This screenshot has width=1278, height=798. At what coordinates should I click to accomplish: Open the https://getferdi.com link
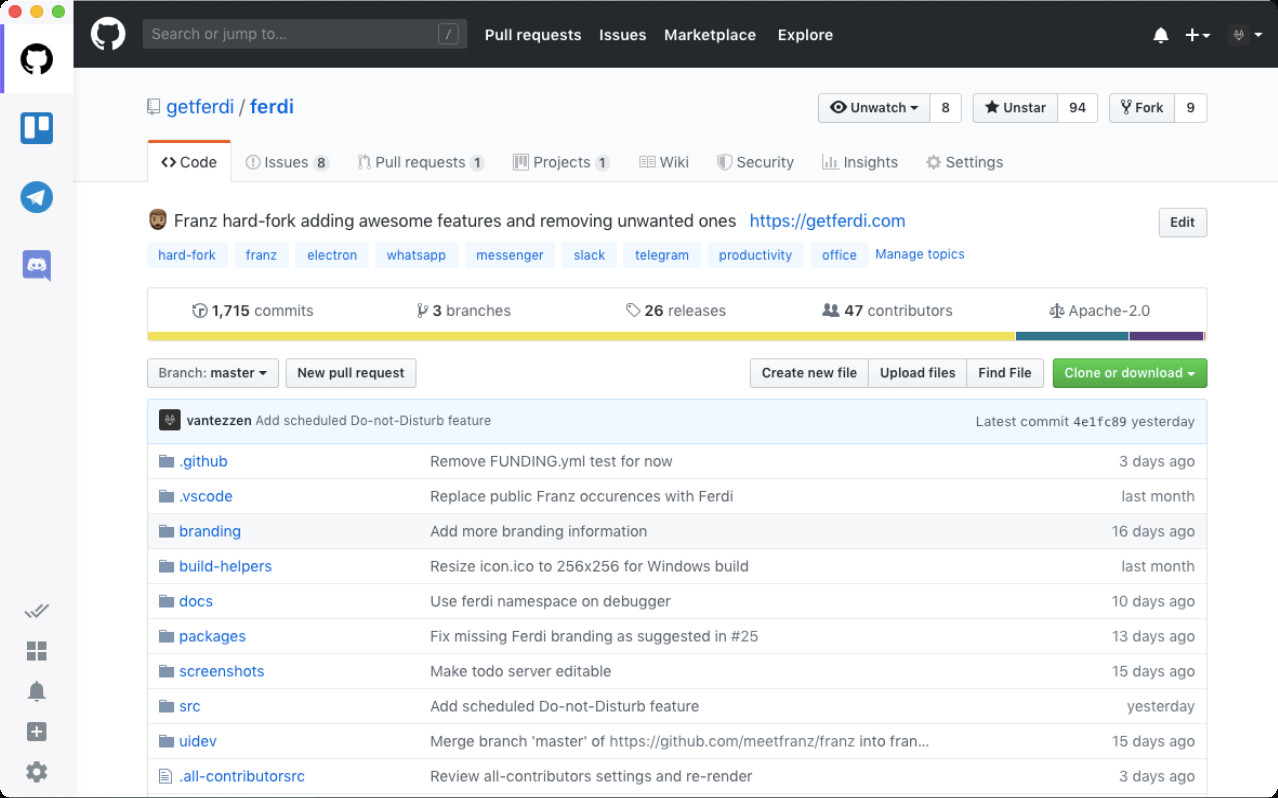pyautogui.click(x=827, y=221)
